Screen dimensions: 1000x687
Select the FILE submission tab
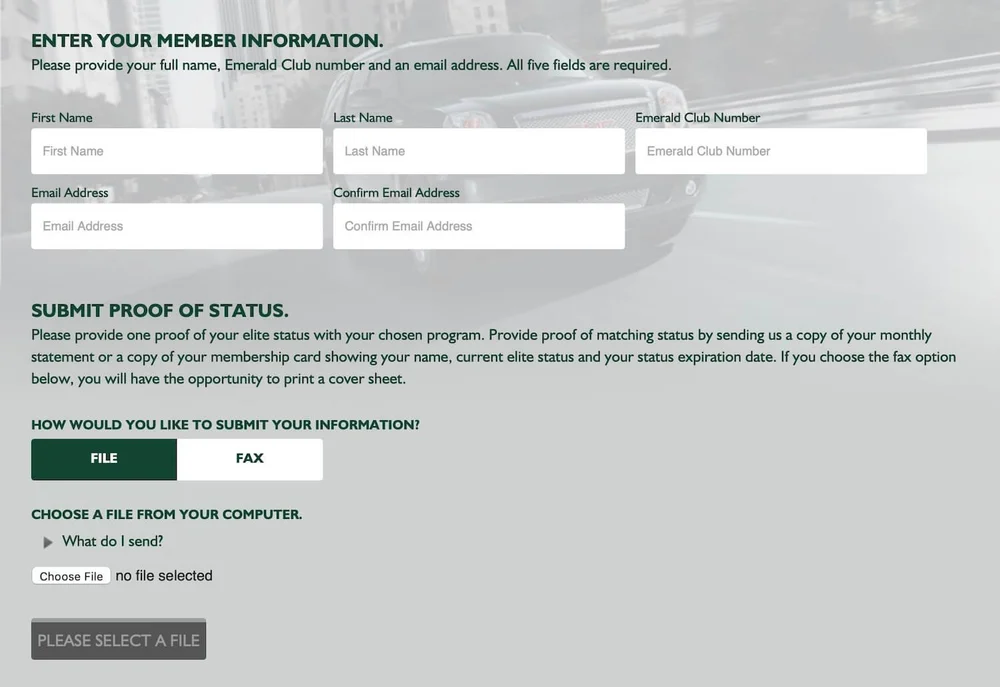pos(103,458)
